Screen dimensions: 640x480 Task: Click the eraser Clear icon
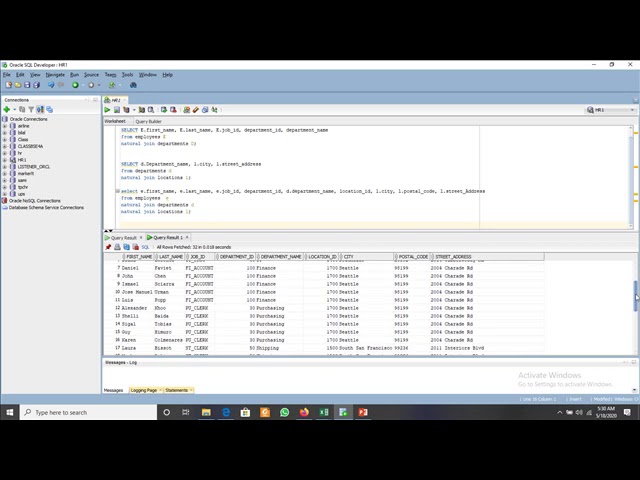196,110
